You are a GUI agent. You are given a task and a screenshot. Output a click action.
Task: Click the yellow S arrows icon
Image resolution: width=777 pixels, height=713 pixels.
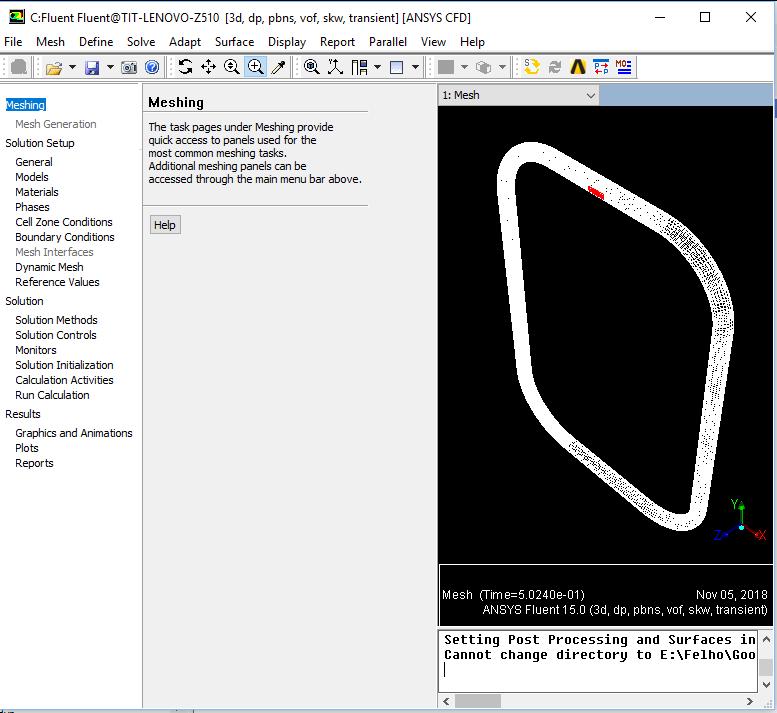pyautogui.click(x=532, y=67)
